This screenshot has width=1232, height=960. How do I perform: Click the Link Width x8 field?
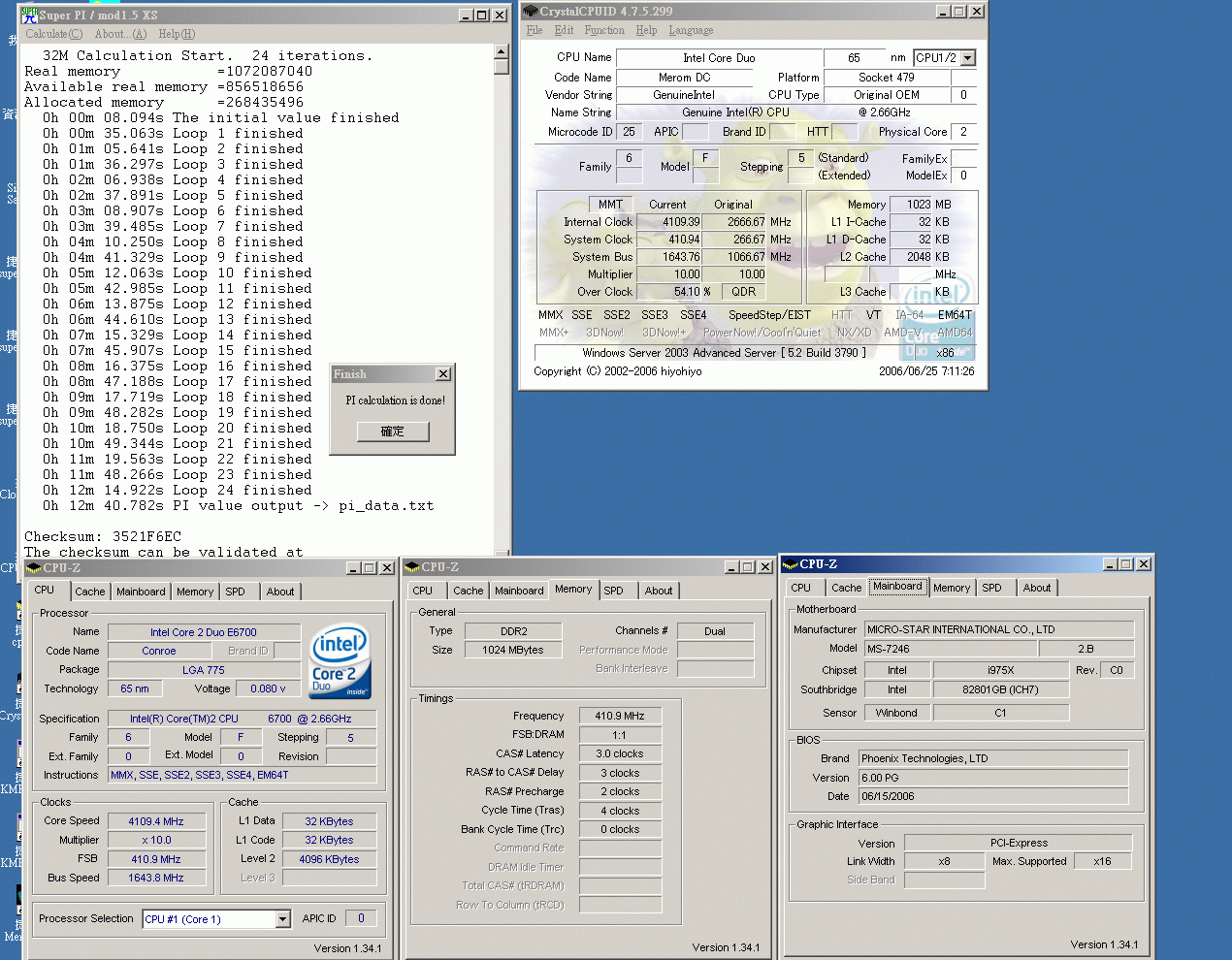[x=944, y=861]
